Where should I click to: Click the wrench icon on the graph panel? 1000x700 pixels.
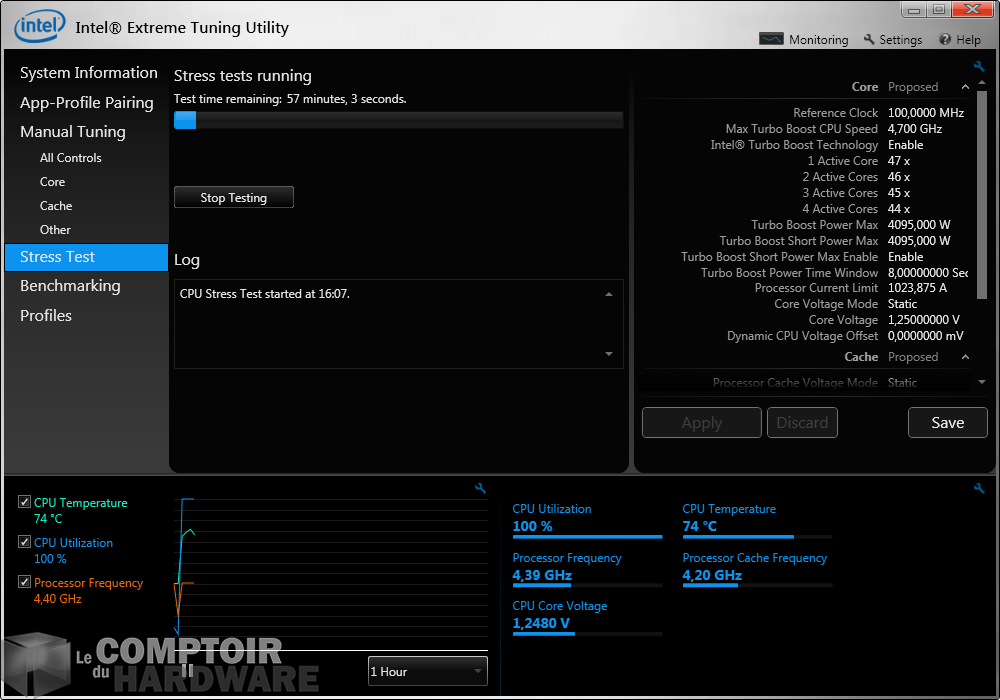point(480,488)
